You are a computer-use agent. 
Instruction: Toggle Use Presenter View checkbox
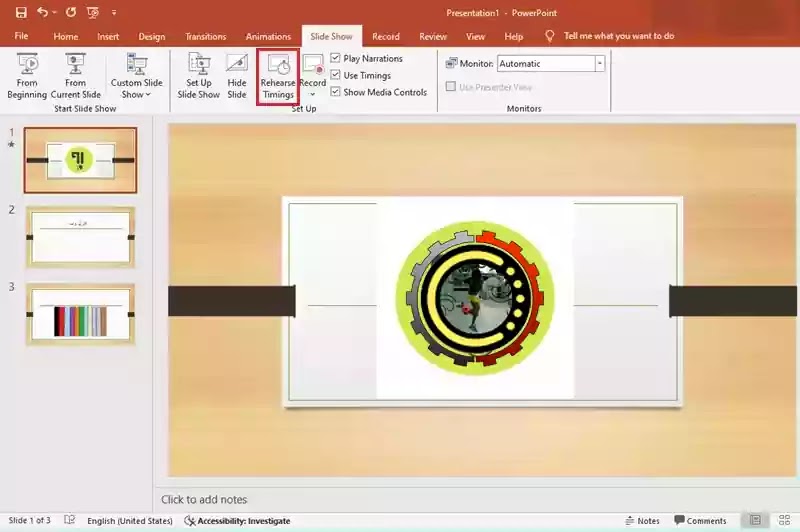[451, 87]
